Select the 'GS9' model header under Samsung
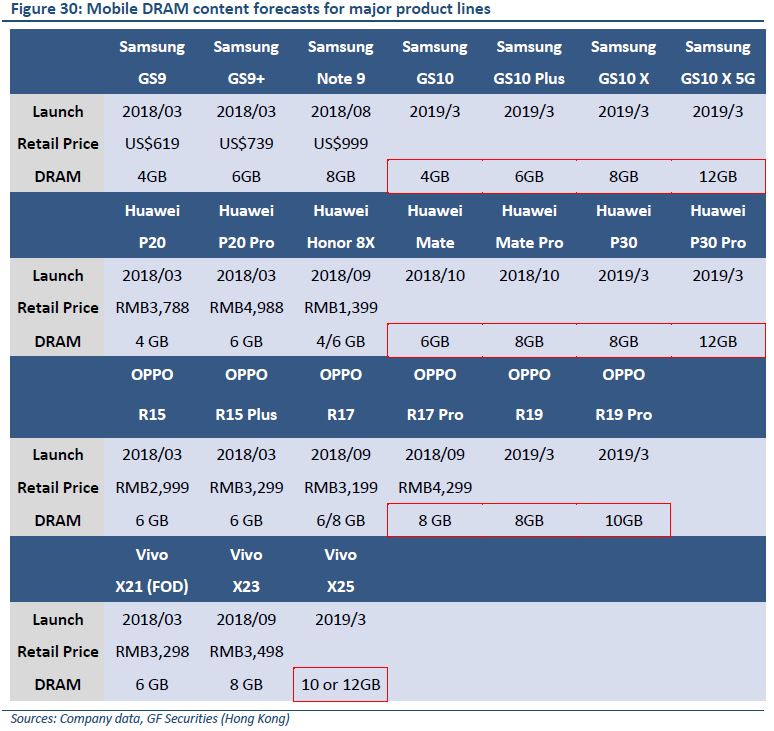Image resolution: width=774 pixels, height=731 pixels. [x=152, y=78]
